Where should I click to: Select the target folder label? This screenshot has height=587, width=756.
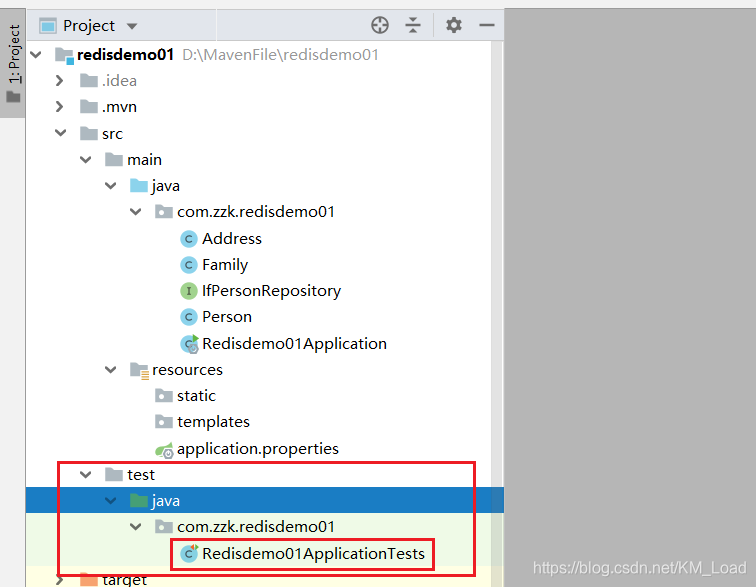(124, 580)
